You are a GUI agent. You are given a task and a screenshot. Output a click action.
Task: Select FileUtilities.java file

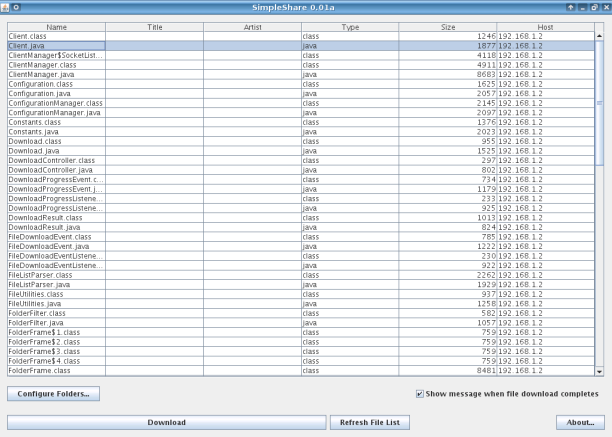(x=35, y=304)
